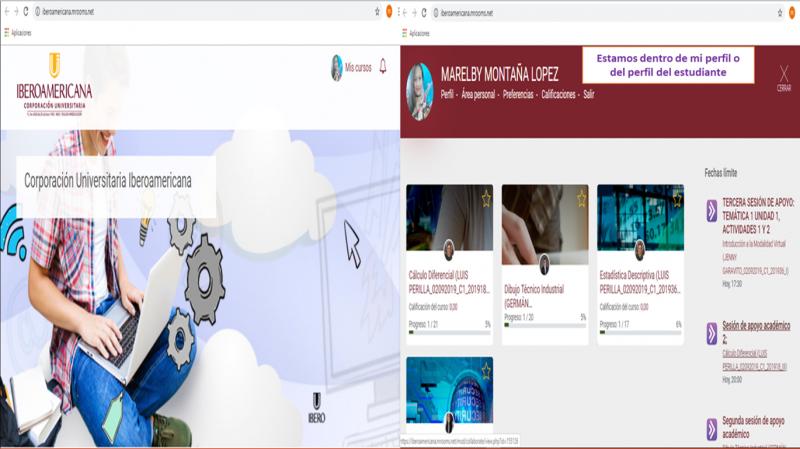Click the notification bell in left window
The width and height of the screenshot is (800, 449).
383,66
